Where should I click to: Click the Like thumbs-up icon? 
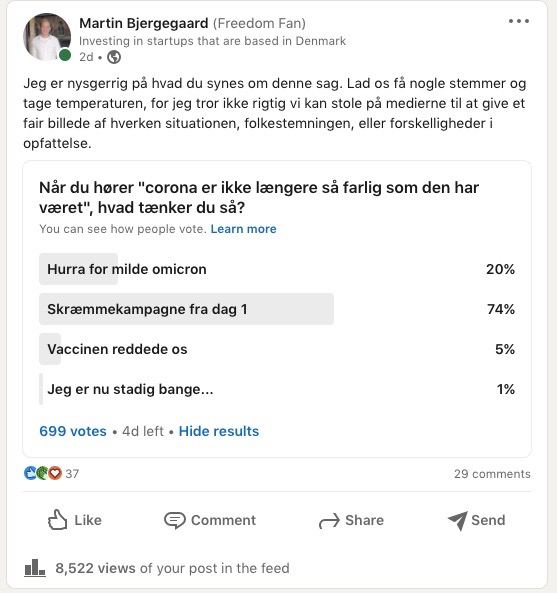[57, 520]
